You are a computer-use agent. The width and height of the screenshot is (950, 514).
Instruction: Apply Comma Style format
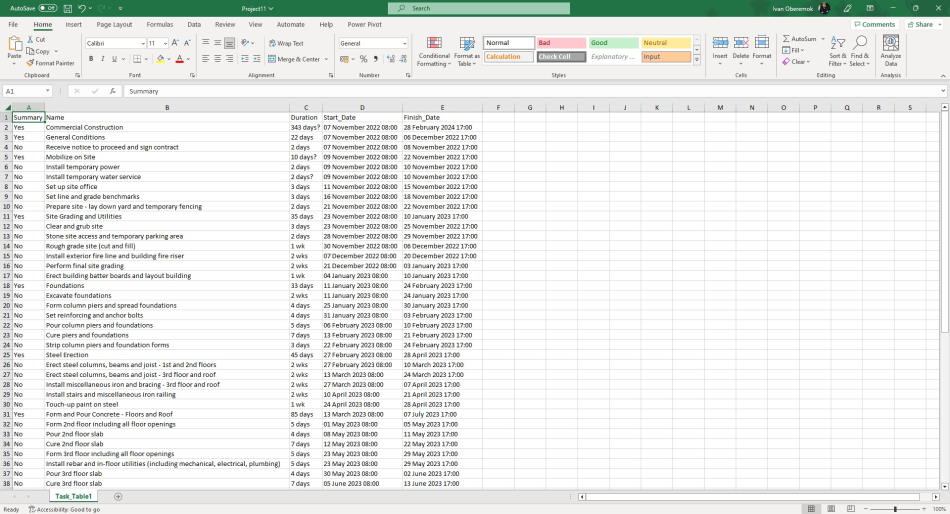[376, 59]
